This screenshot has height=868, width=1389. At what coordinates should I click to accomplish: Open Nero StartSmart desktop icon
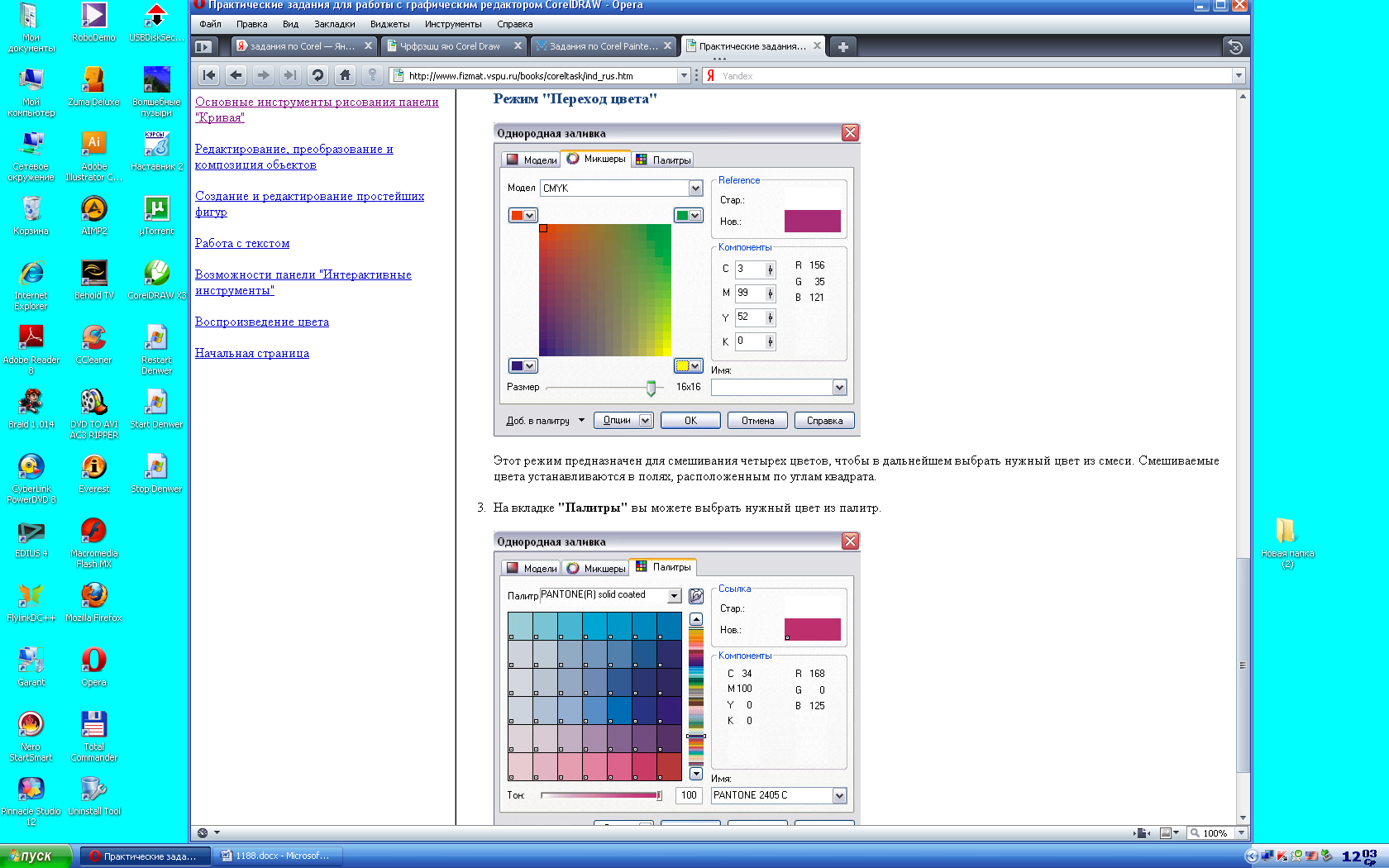coord(31,736)
